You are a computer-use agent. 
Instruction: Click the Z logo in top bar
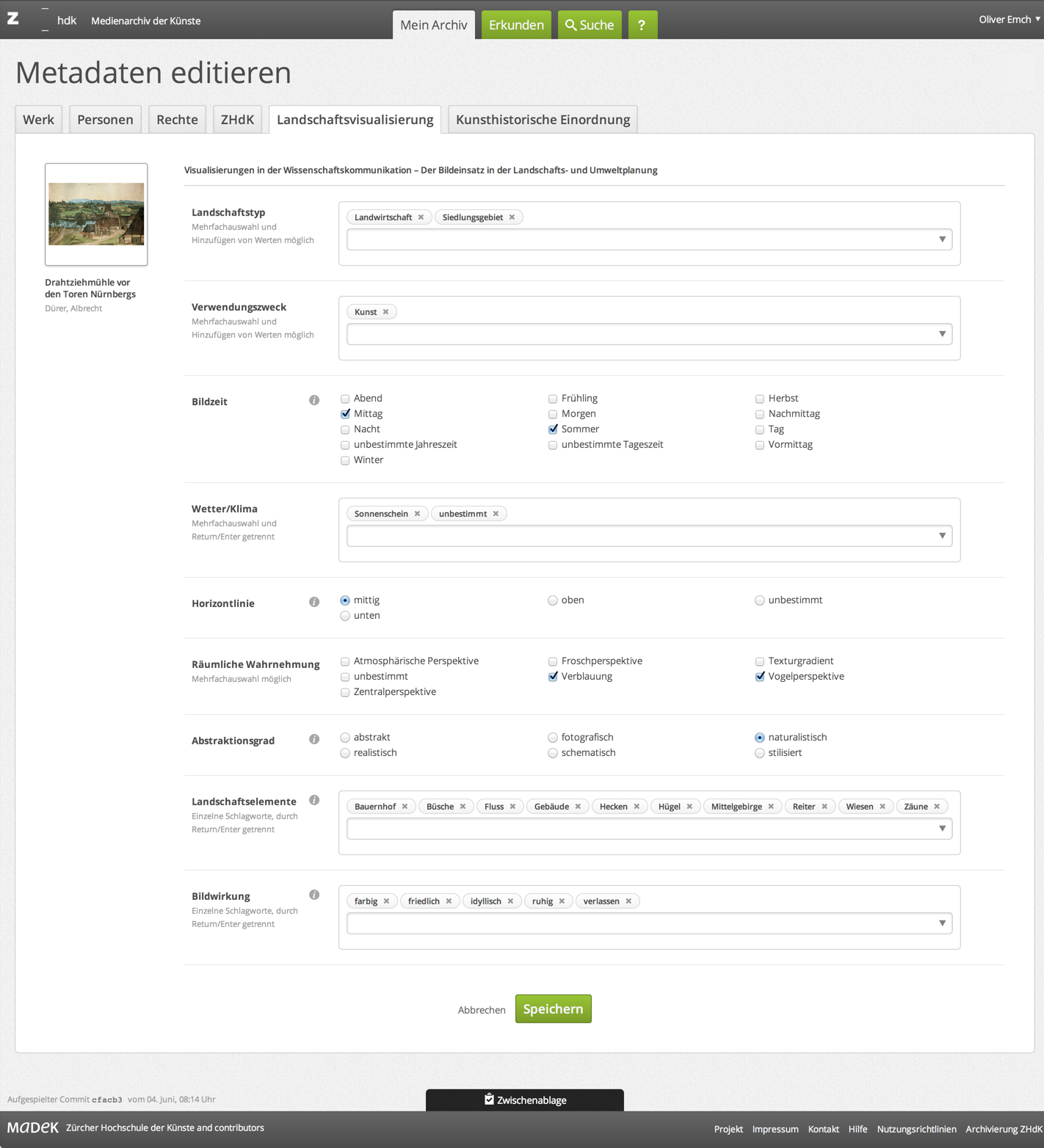13,19
